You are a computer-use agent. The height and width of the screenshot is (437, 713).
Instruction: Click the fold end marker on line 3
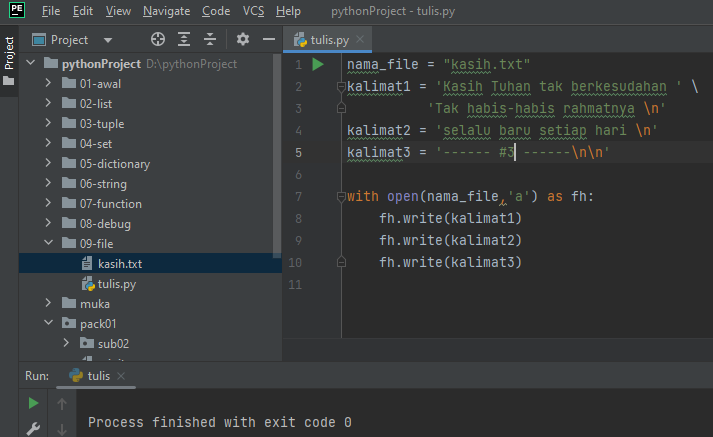pos(341,108)
